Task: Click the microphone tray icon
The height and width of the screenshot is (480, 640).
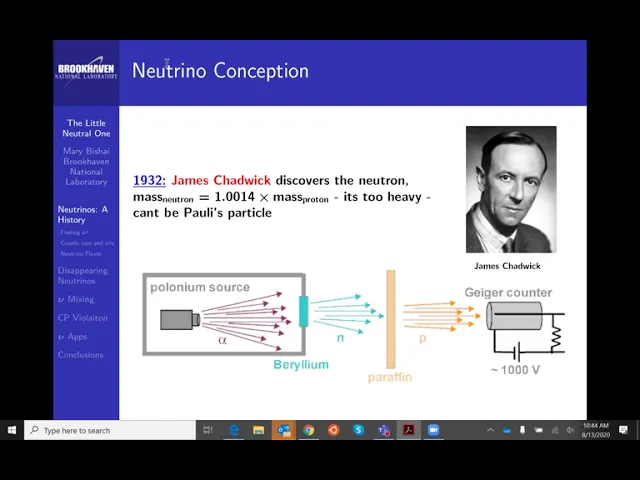Action: 522,430
